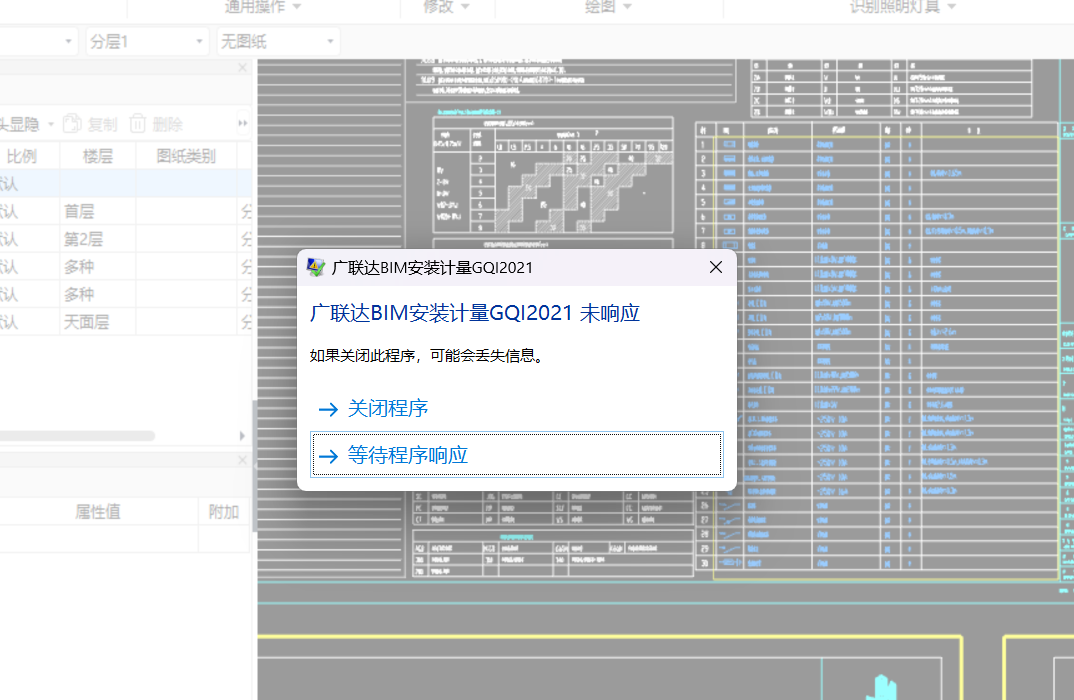1074x700 pixels.
Task: Click the 楼层 column header
Action: [x=98, y=156]
